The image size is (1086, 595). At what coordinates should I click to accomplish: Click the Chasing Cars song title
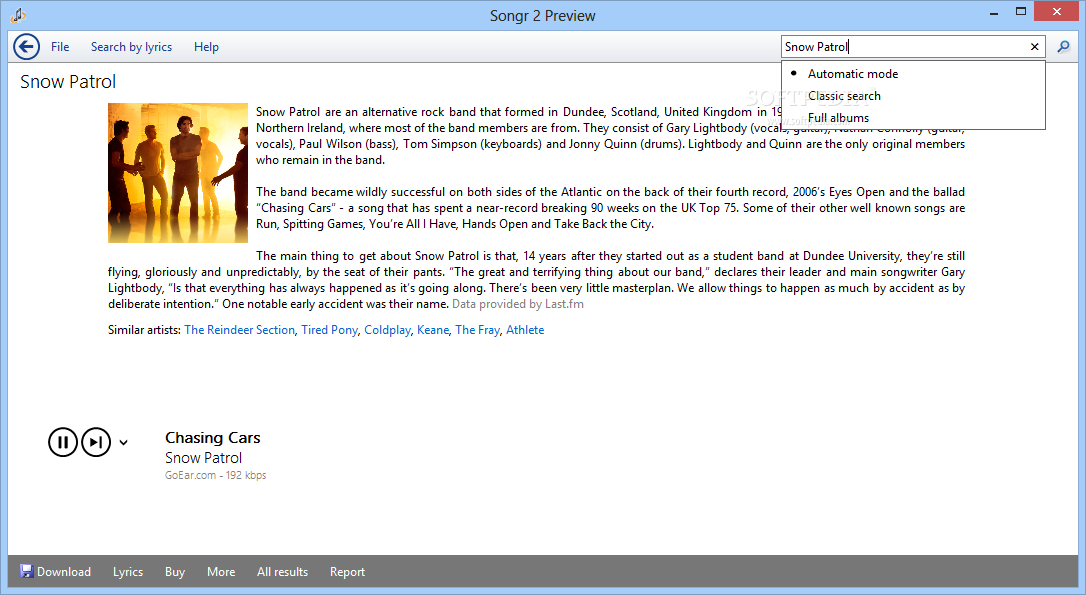213,438
